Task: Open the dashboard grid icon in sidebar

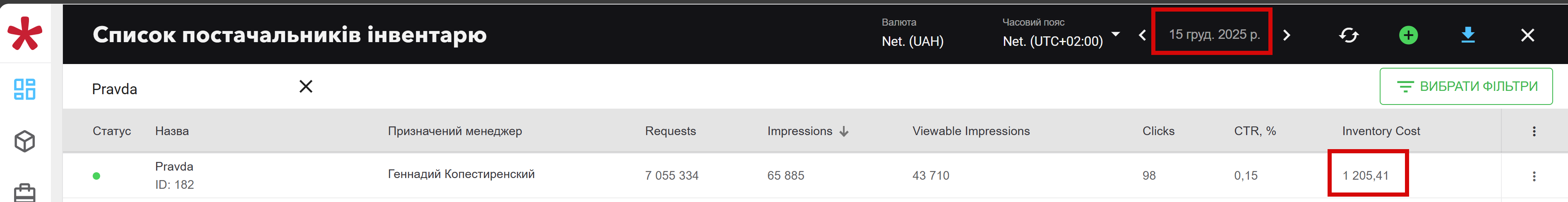Action: point(24,89)
